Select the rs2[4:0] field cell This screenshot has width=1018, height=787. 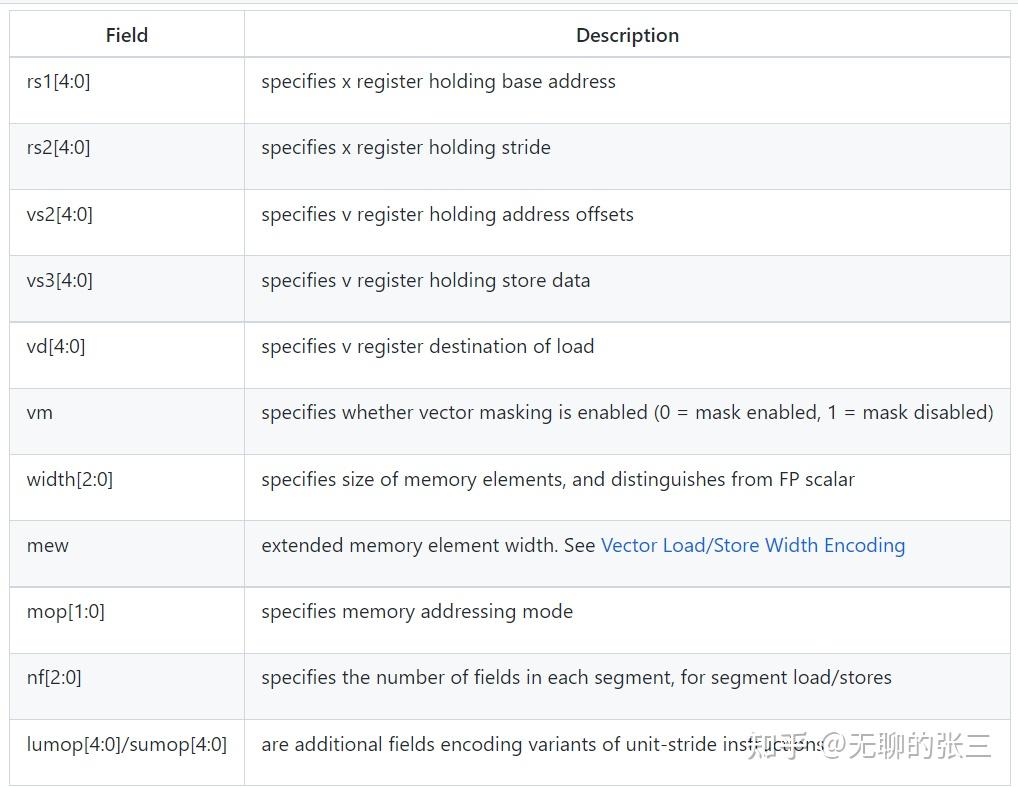[x=58, y=148]
